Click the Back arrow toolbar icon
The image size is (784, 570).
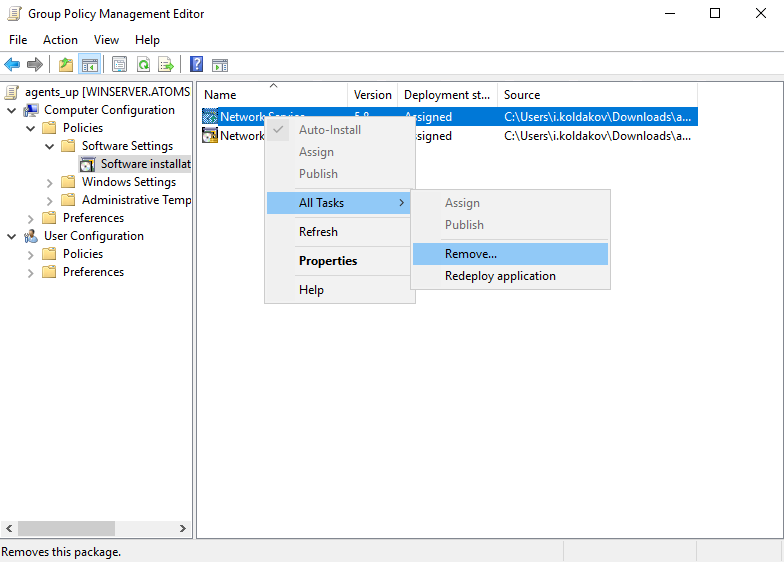[x=12, y=65]
